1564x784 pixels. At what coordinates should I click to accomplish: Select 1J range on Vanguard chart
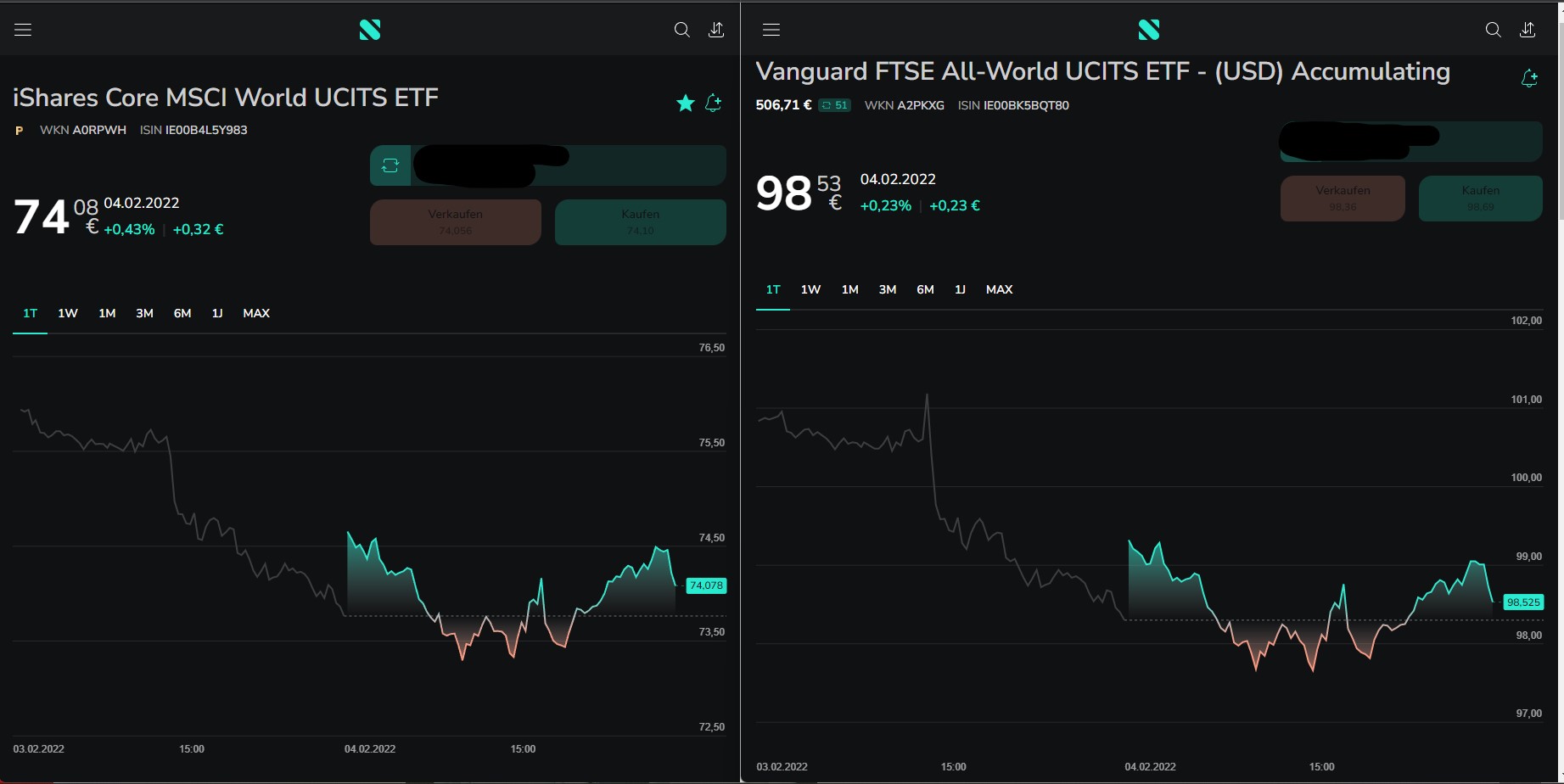click(x=960, y=289)
